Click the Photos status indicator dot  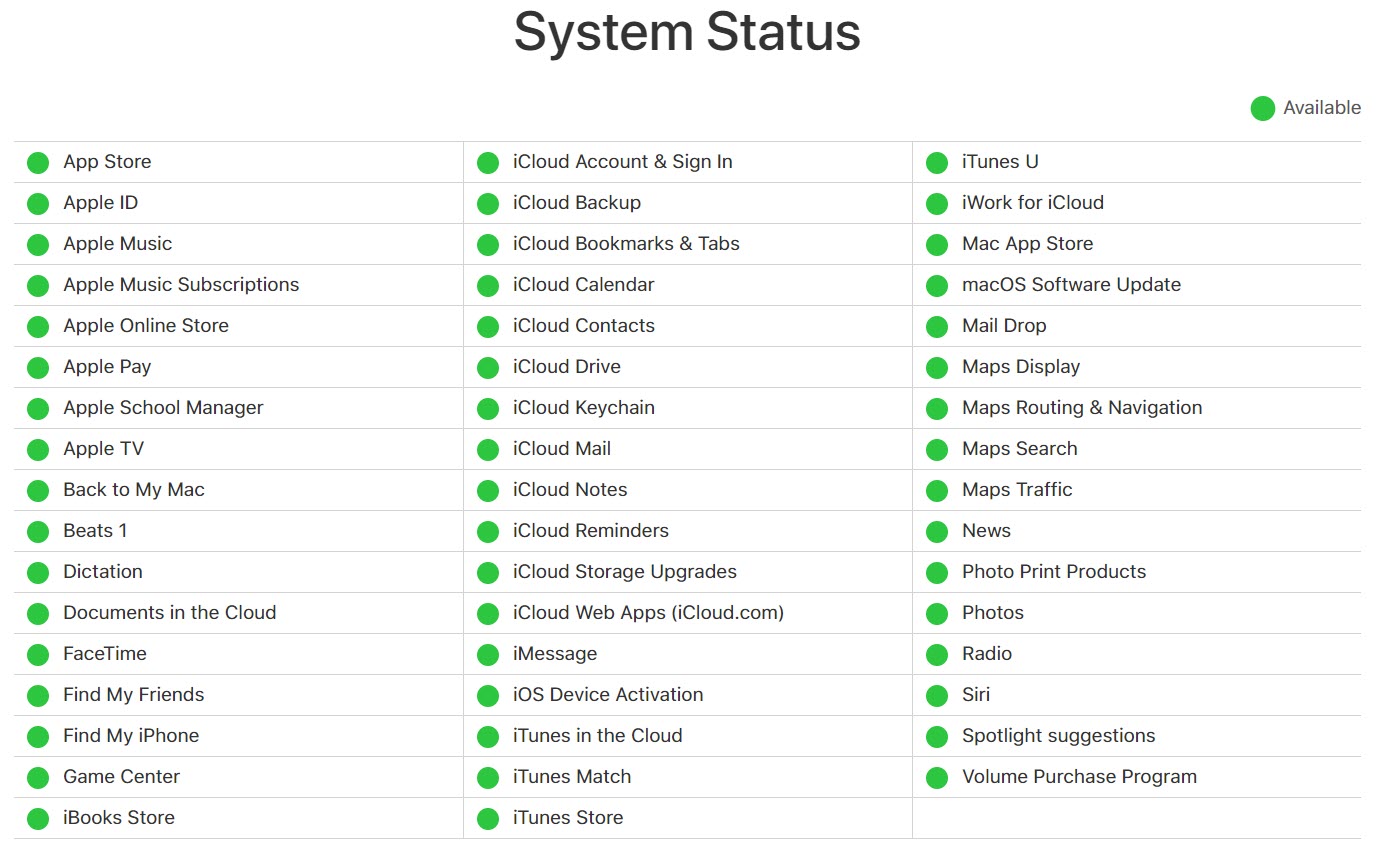[937, 613]
